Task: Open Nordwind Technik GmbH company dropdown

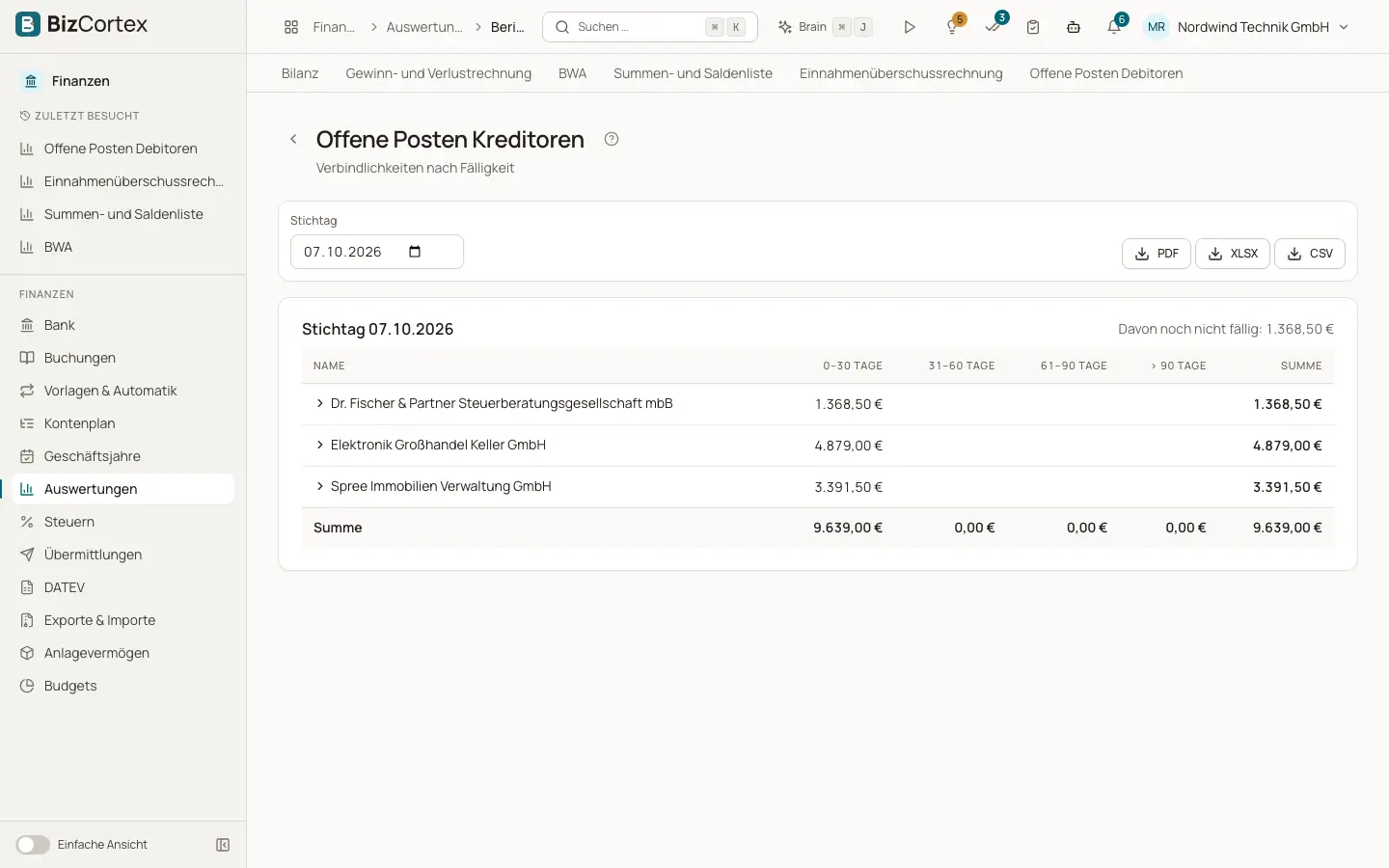Action: click(x=1248, y=27)
